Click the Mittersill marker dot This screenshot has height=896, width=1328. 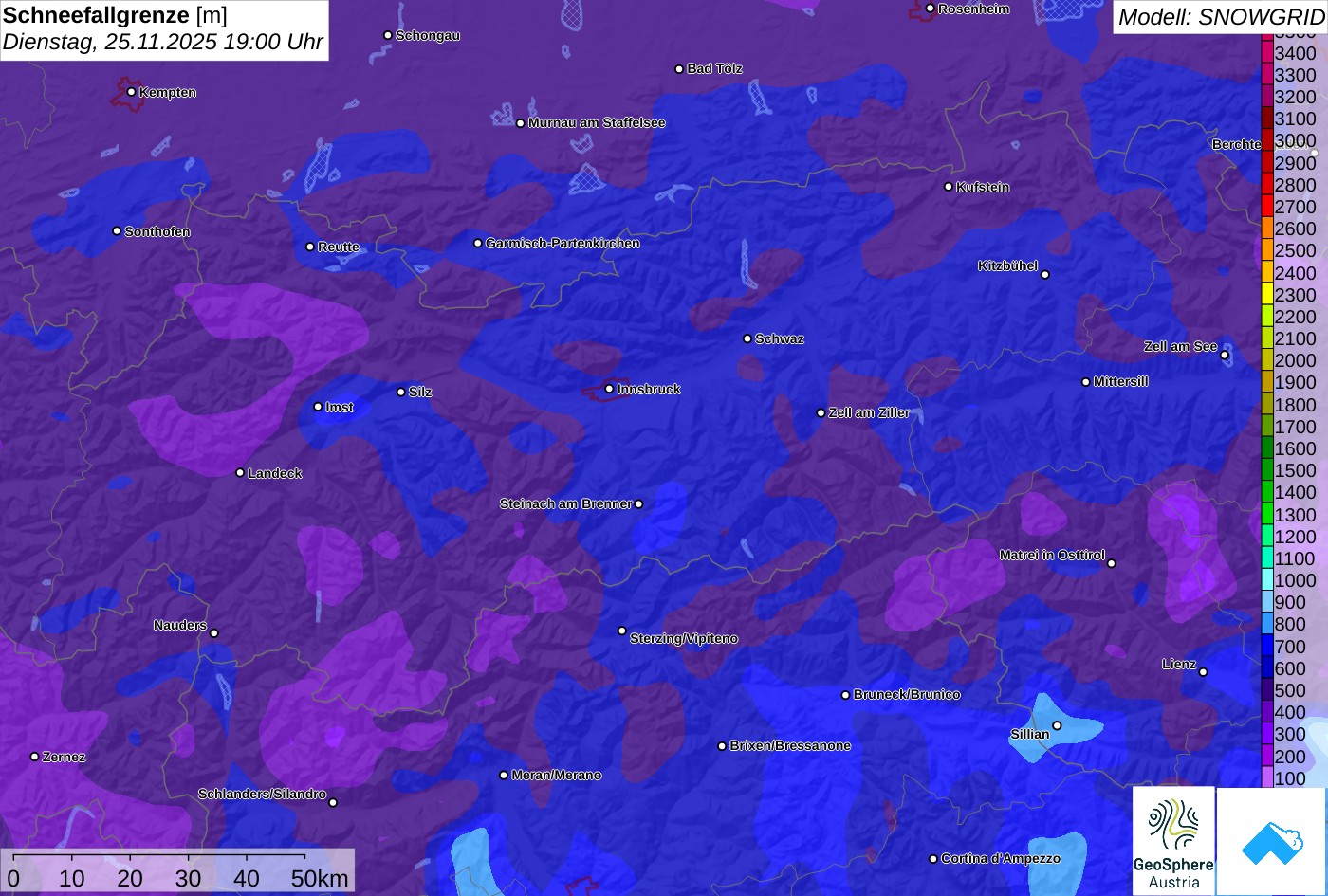[1086, 382]
